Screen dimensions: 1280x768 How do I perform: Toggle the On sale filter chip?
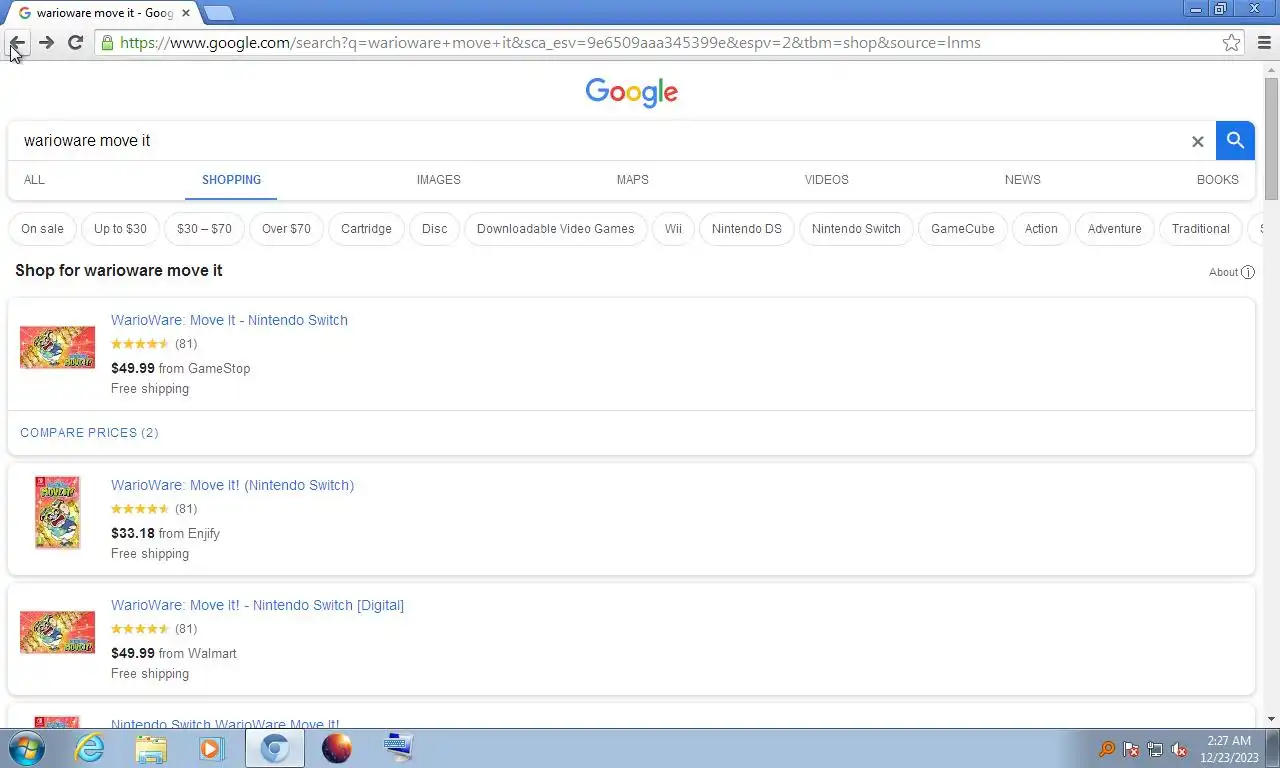coord(42,229)
